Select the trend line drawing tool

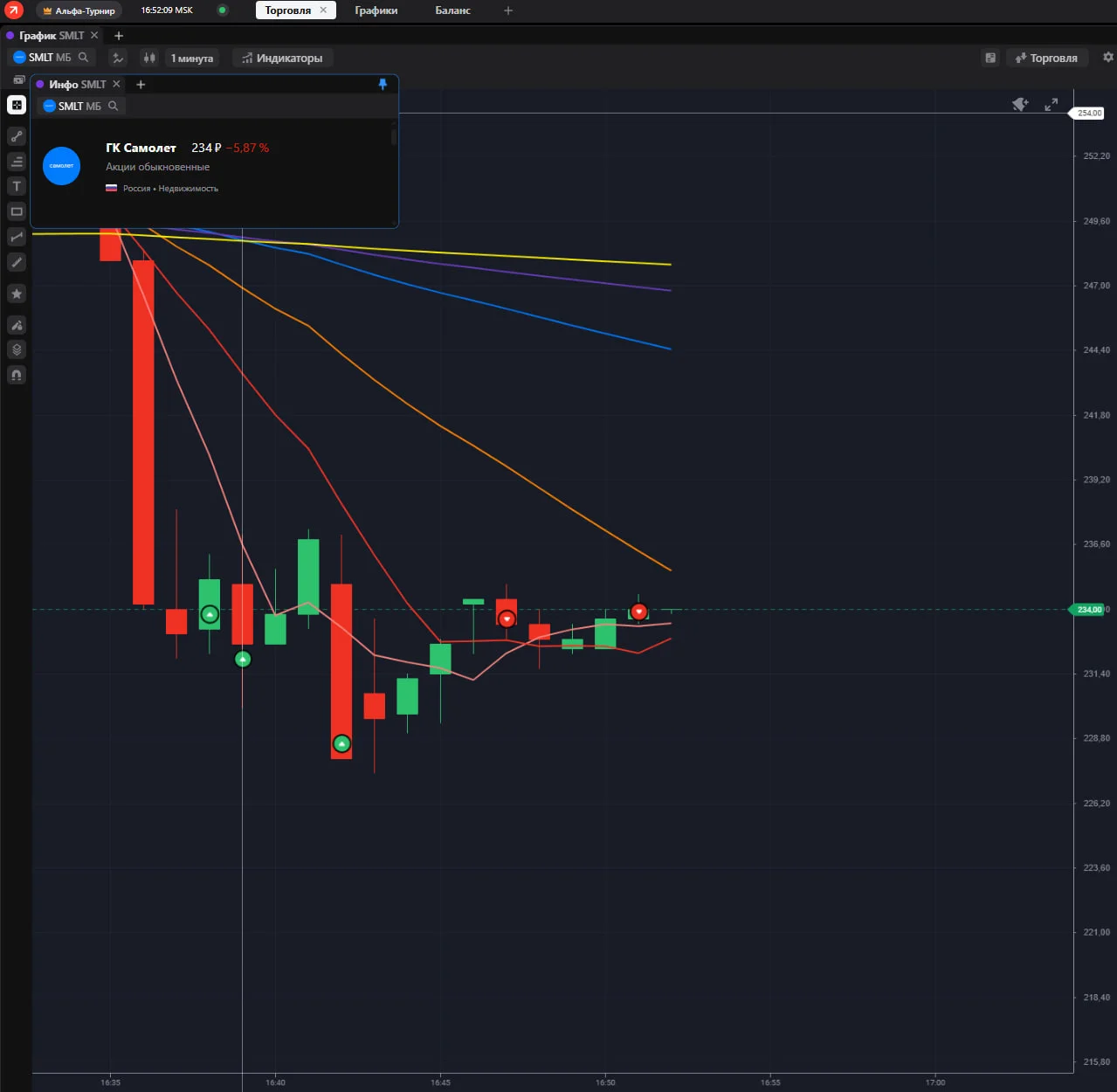[x=17, y=136]
